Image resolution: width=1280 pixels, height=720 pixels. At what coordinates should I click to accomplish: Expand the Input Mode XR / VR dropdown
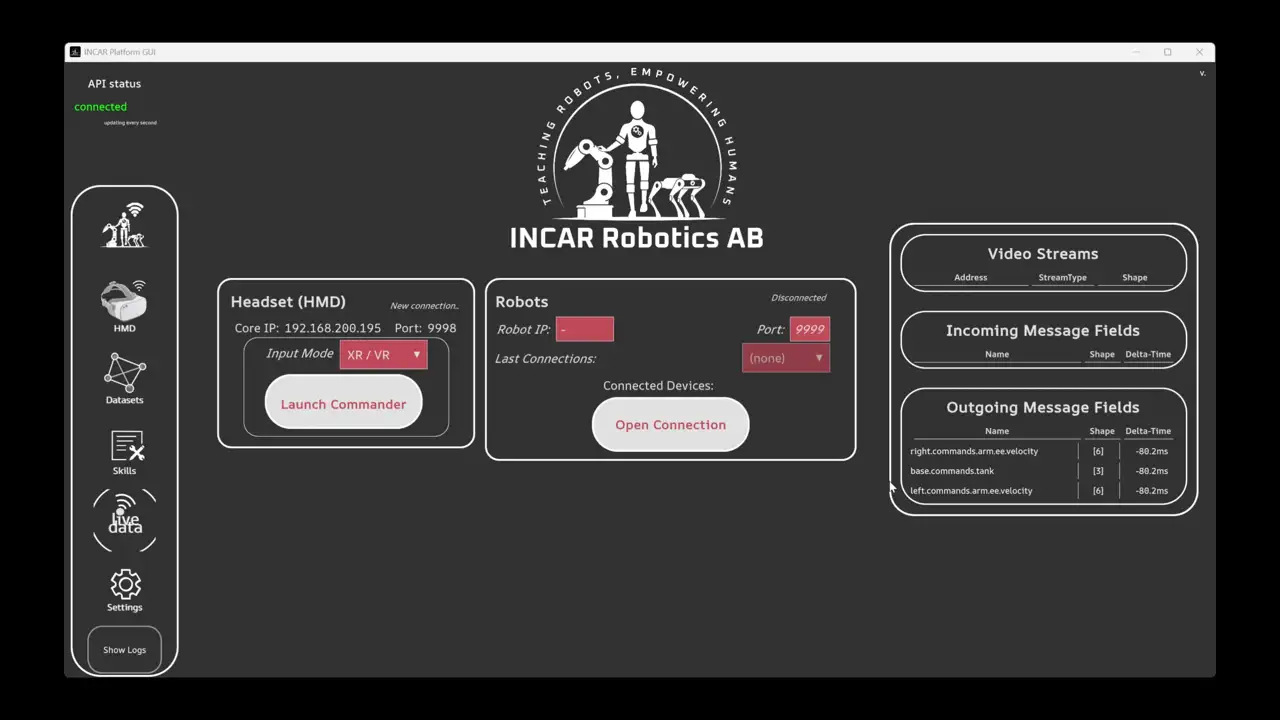pyautogui.click(x=384, y=355)
